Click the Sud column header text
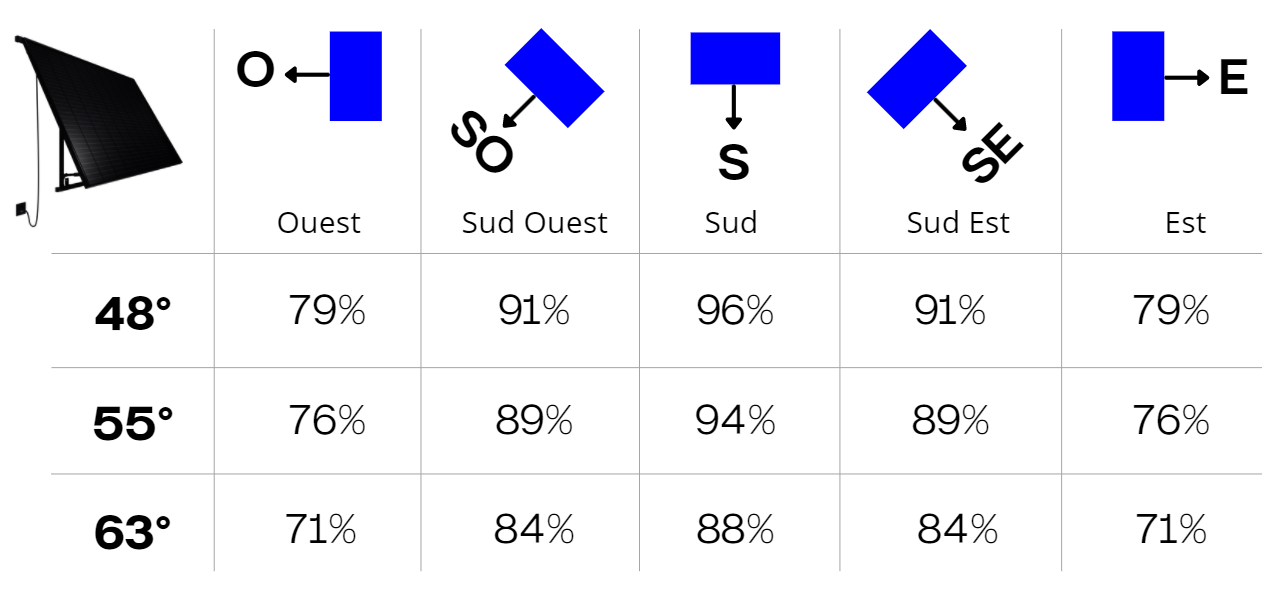1280x600 pixels. click(731, 223)
